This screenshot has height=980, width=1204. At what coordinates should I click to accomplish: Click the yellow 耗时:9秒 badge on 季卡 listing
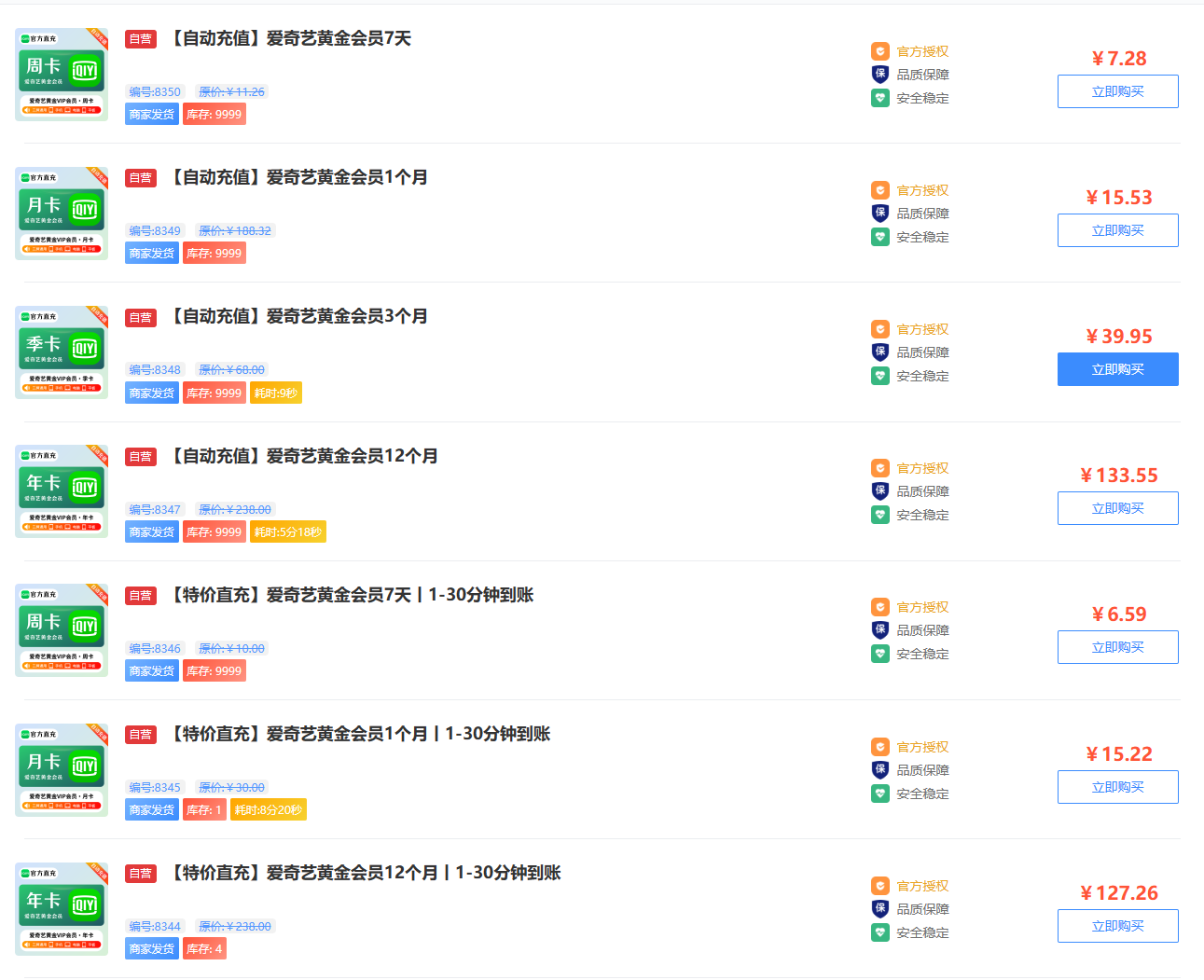[275, 392]
